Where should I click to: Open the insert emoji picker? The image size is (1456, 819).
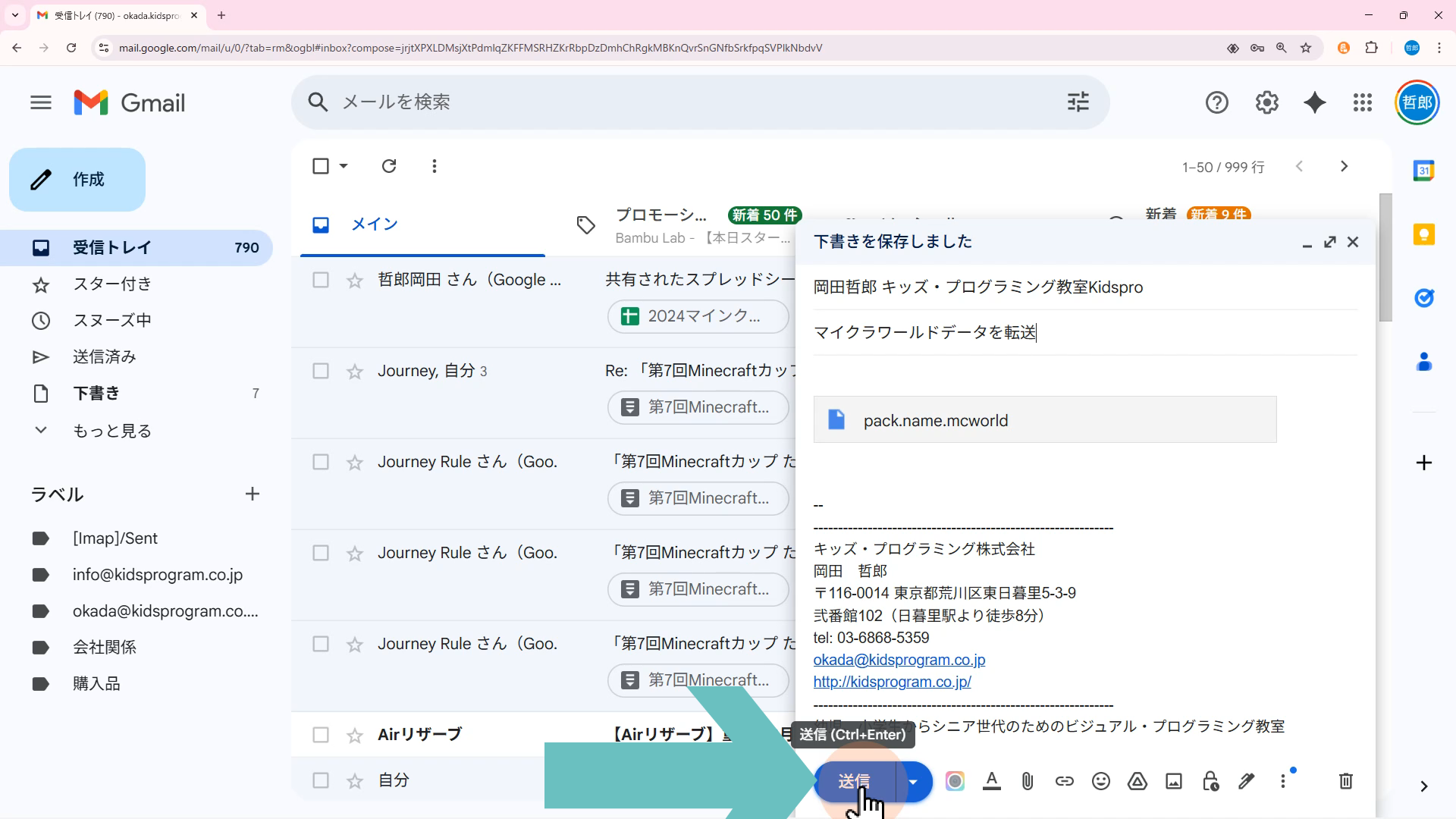click(x=1101, y=781)
